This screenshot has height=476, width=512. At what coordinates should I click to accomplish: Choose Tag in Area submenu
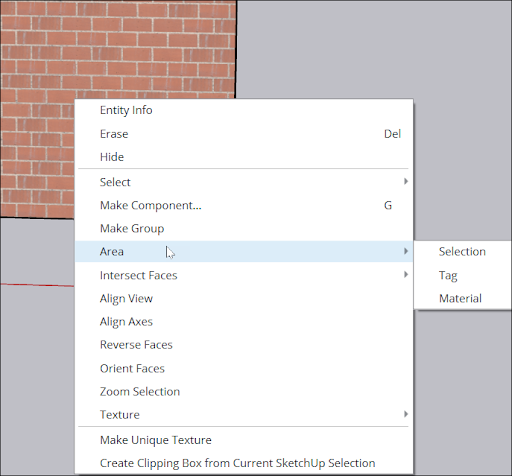pos(463,275)
